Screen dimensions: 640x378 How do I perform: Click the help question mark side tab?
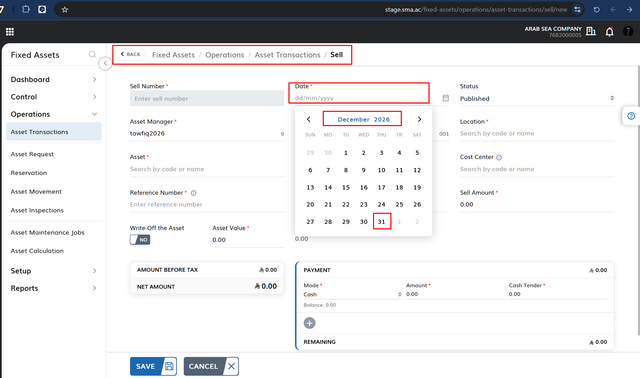pos(631,116)
